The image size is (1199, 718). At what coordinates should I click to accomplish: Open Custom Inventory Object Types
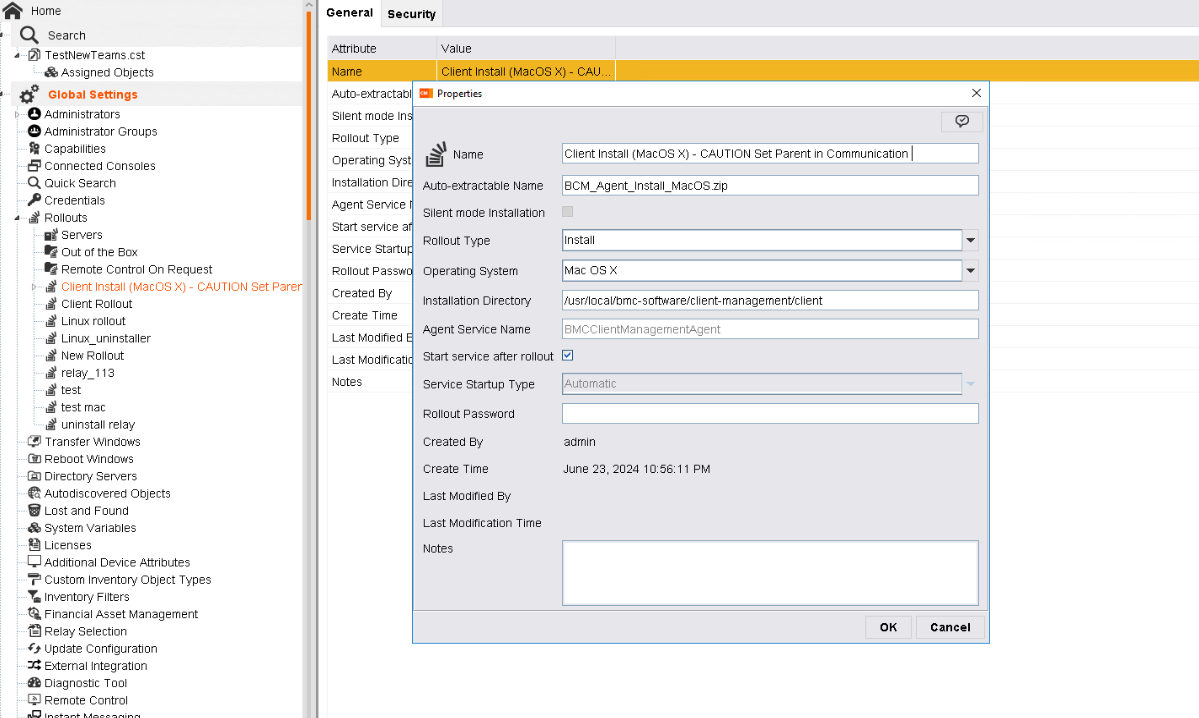128,580
